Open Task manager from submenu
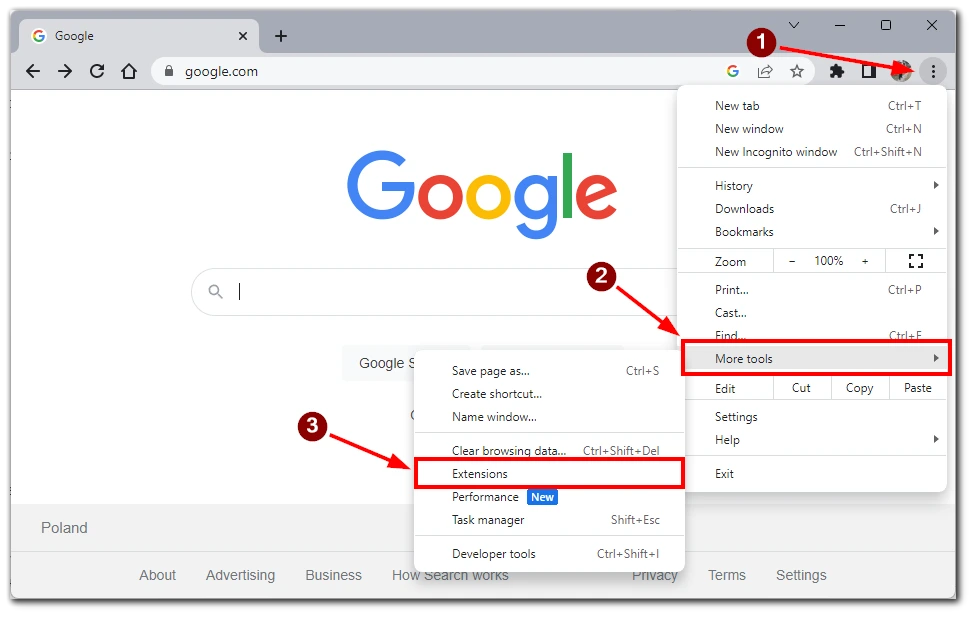 click(x=549, y=520)
